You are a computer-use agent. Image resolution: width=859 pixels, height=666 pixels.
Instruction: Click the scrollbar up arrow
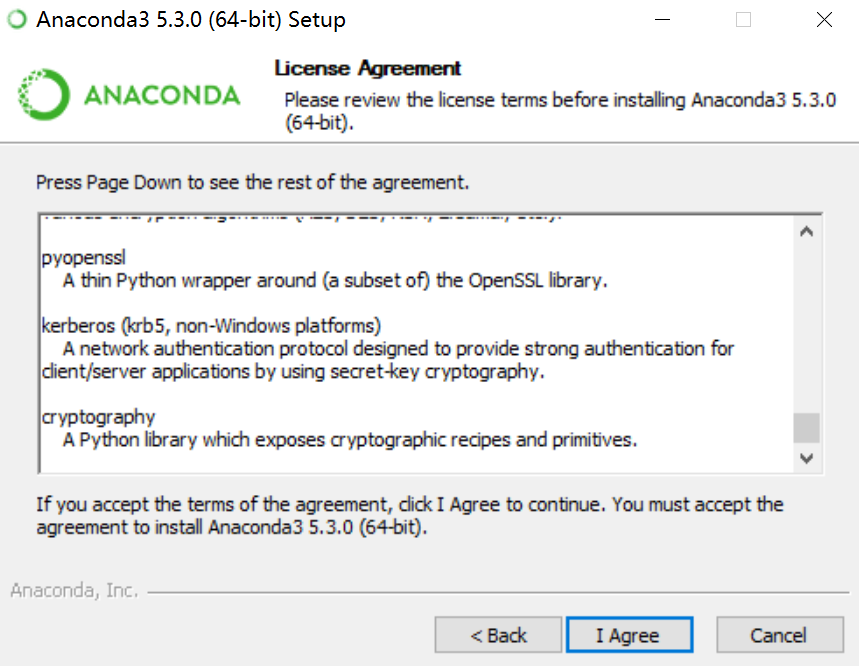coord(806,230)
